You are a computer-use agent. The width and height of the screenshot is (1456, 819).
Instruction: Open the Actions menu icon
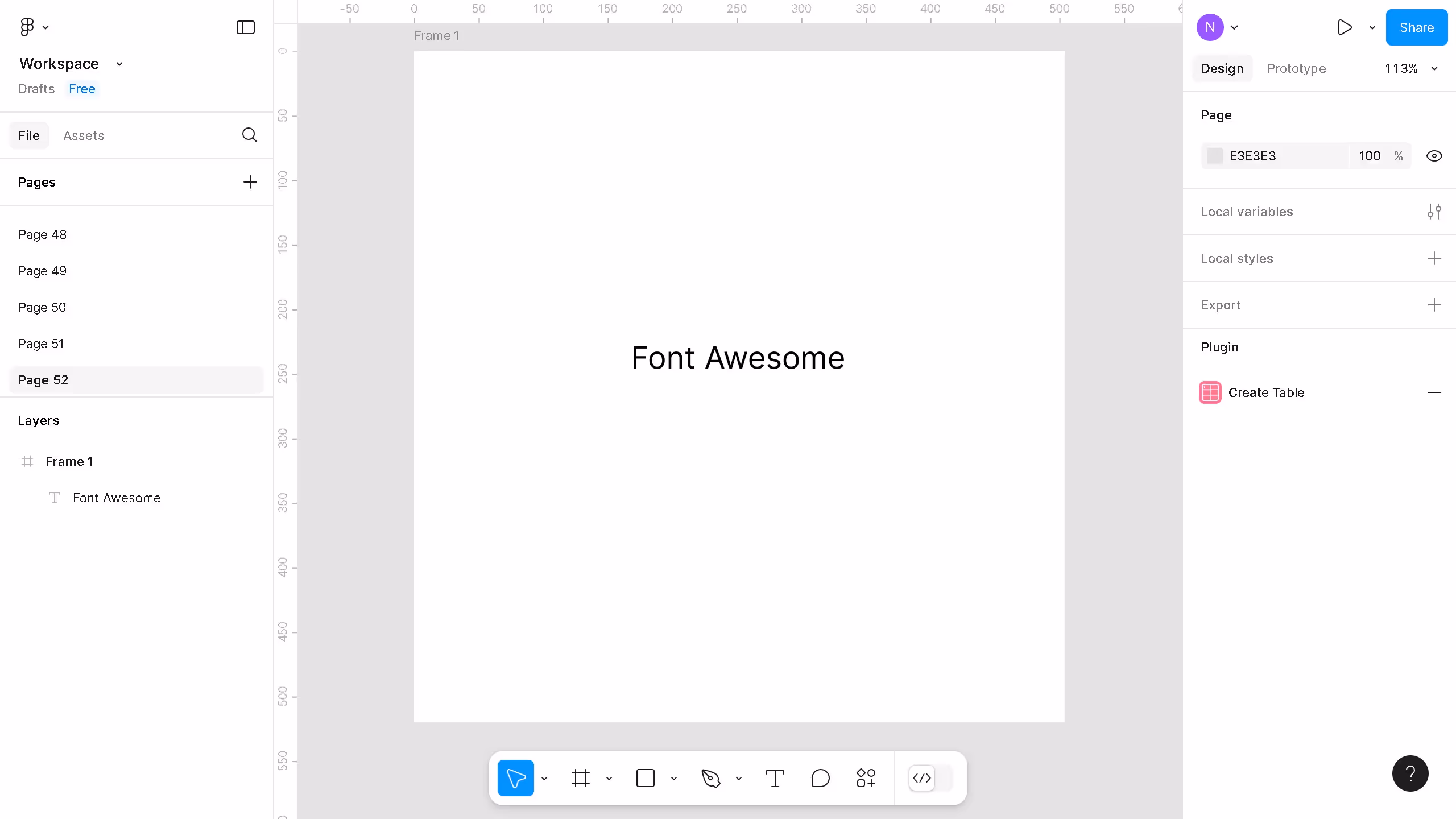click(865, 778)
